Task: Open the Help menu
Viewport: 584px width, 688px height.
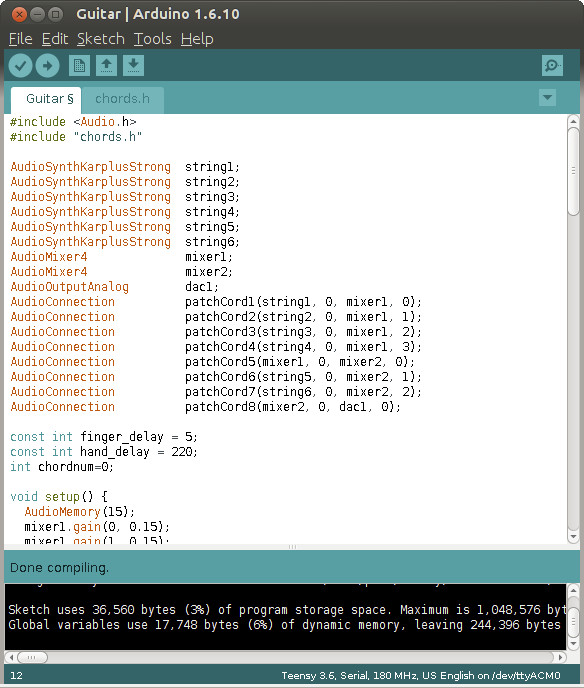Action: coord(197,39)
